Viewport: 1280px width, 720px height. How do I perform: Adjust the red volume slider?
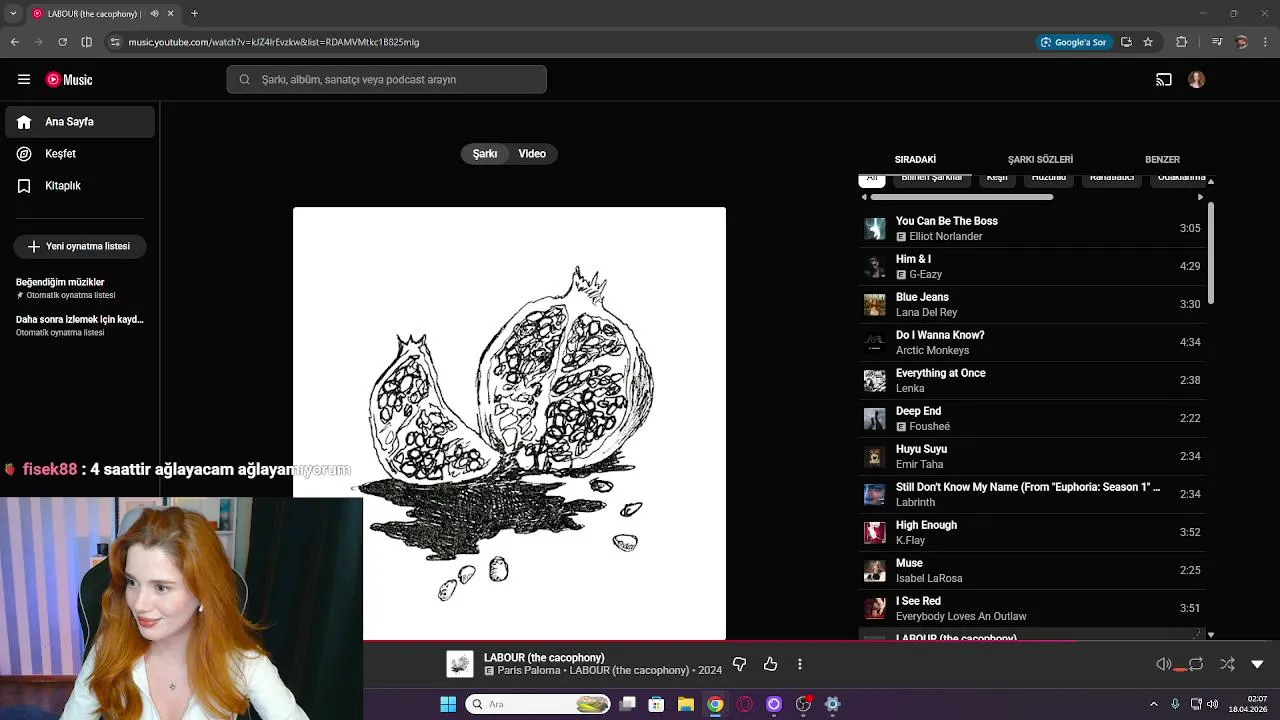[x=1180, y=669]
